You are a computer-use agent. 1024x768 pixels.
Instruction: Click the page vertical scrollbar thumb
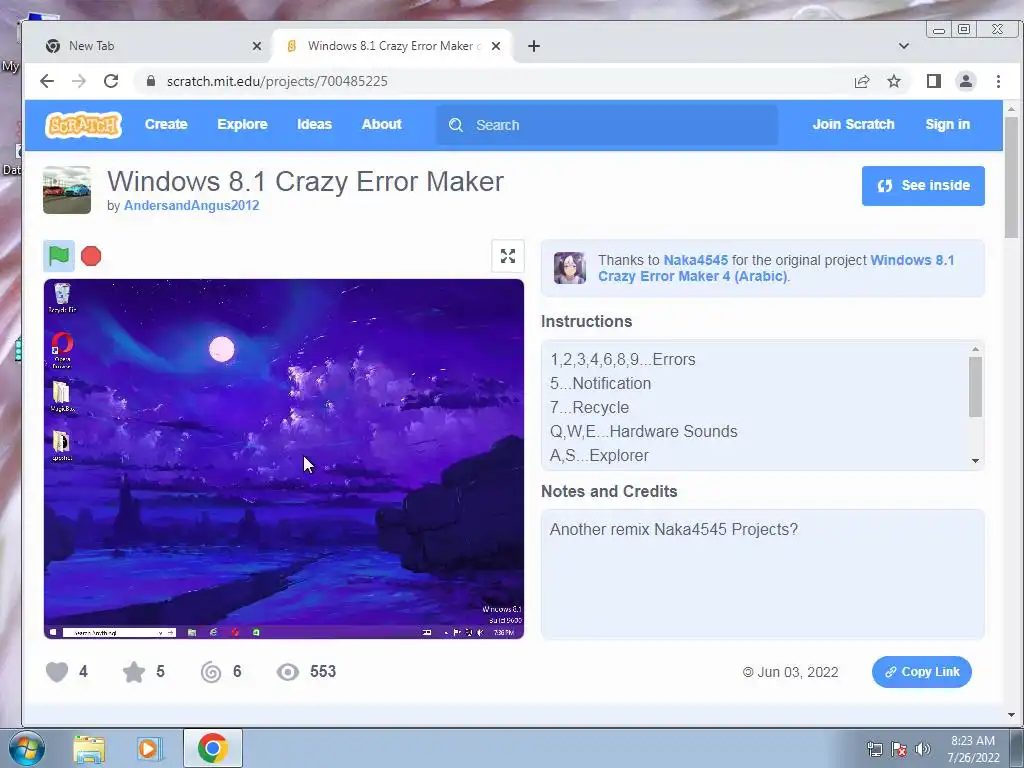point(1011,178)
